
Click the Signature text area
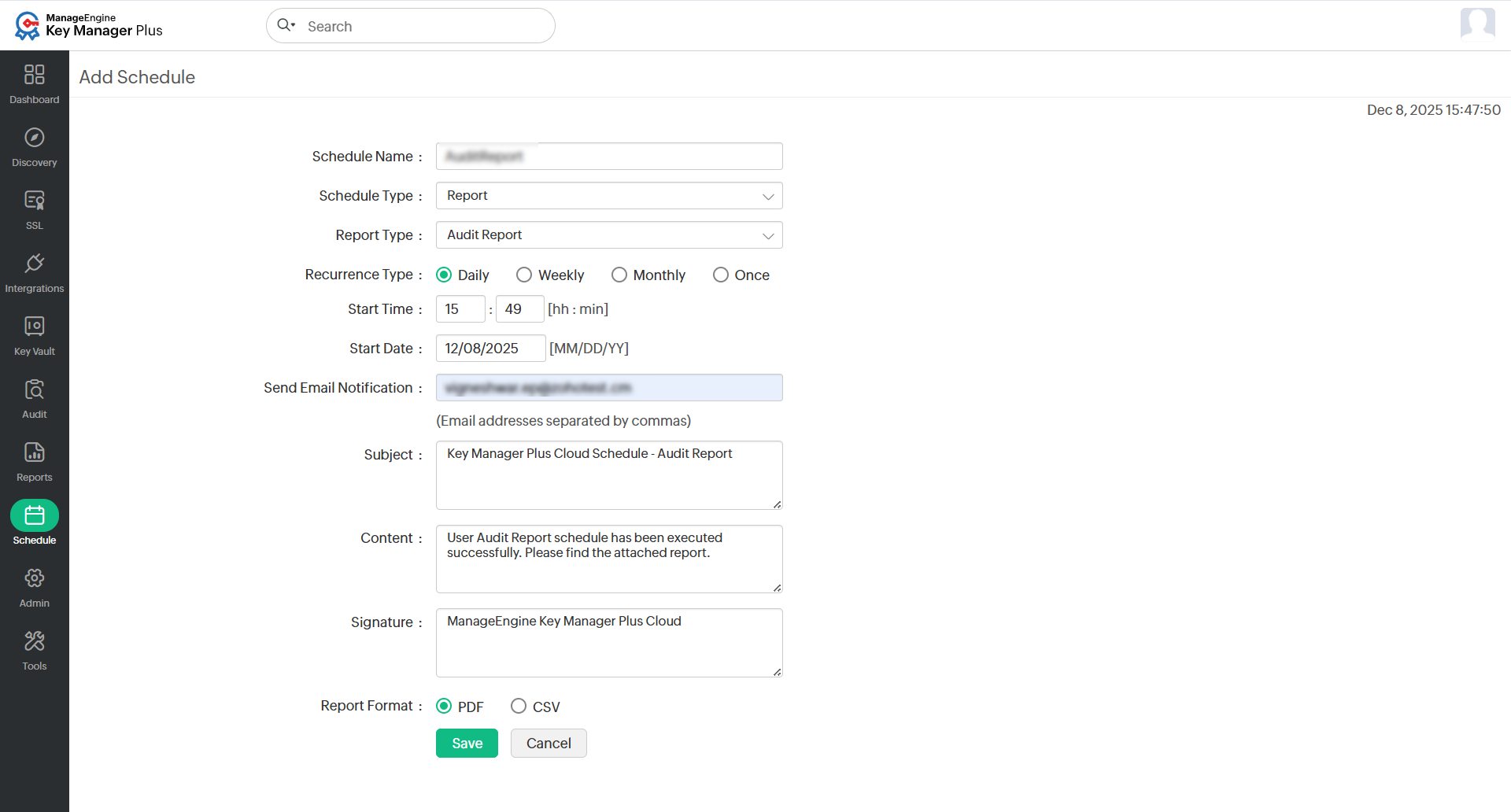click(x=609, y=643)
